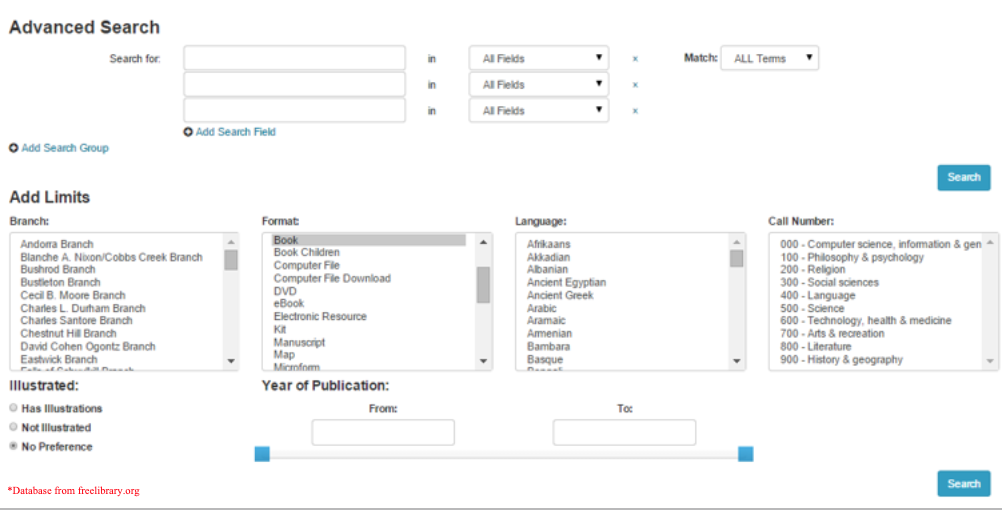
Task: Select the Has Illustrations radio button
Action: pos(14,408)
